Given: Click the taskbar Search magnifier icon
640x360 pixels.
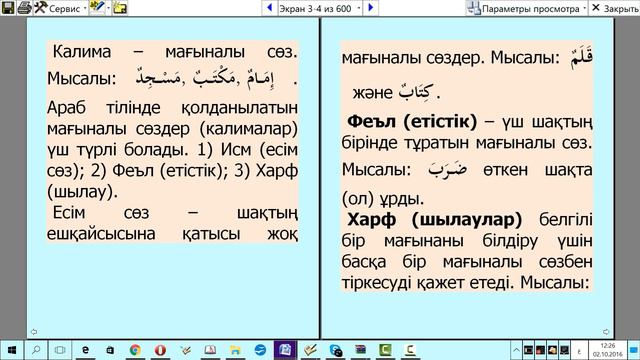Looking at the screenshot, I should pos(36,350).
